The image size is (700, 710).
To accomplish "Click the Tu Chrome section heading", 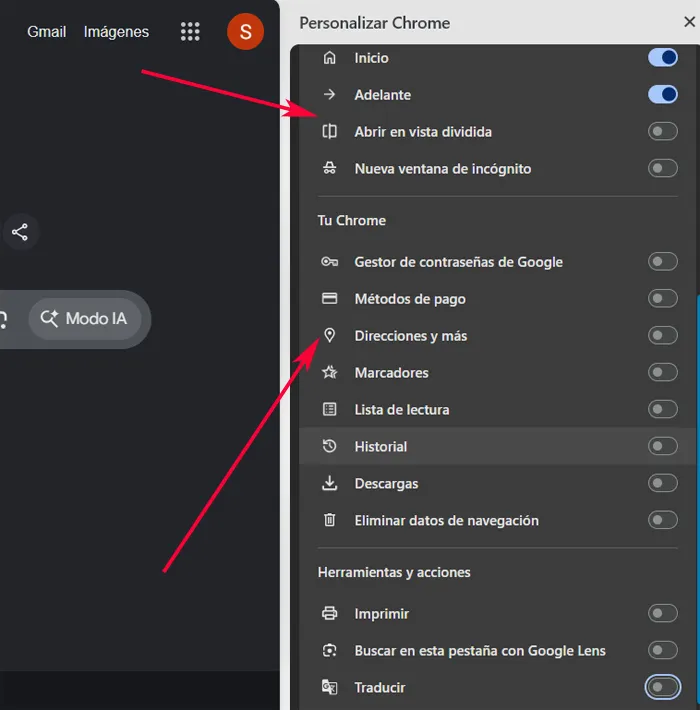I will click(x=352, y=221).
